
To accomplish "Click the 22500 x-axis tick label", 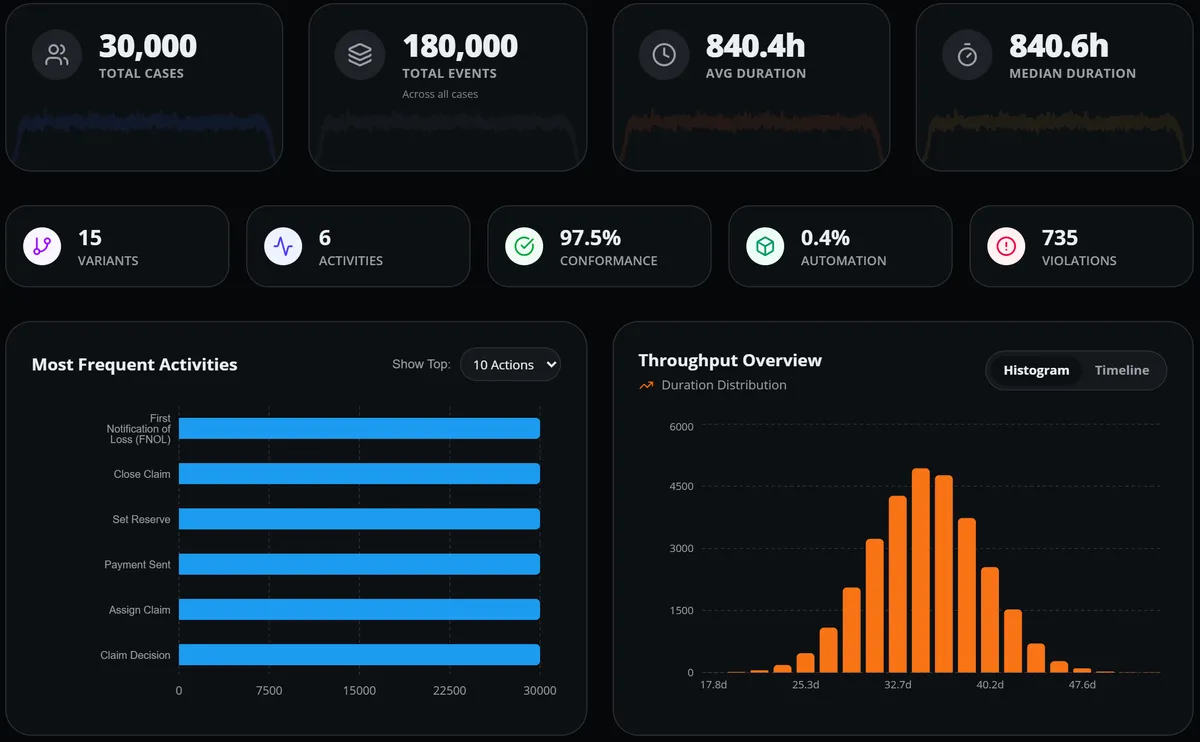I will point(449,691).
